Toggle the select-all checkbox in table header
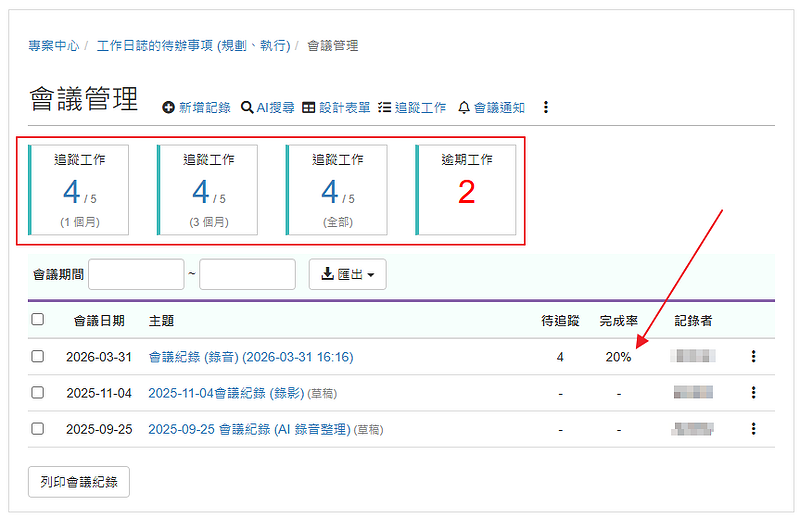The height and width of the screenshot is (518, 800). 38,320
